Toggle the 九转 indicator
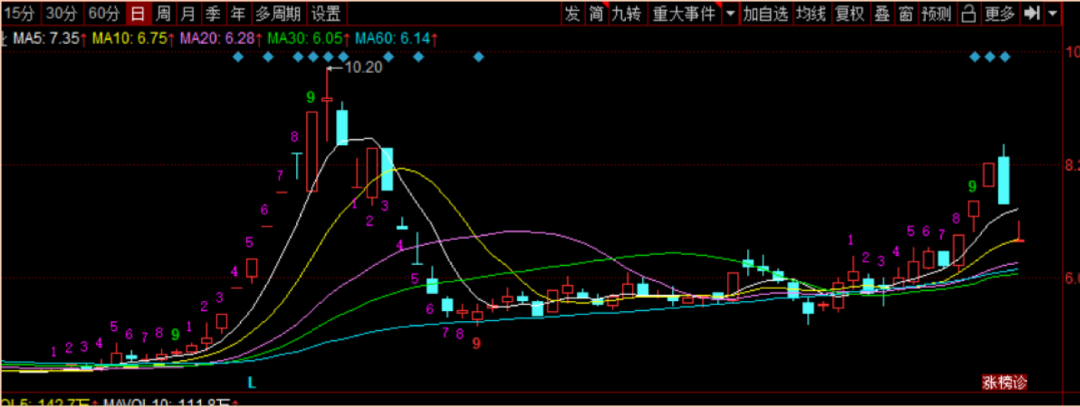 628,13
